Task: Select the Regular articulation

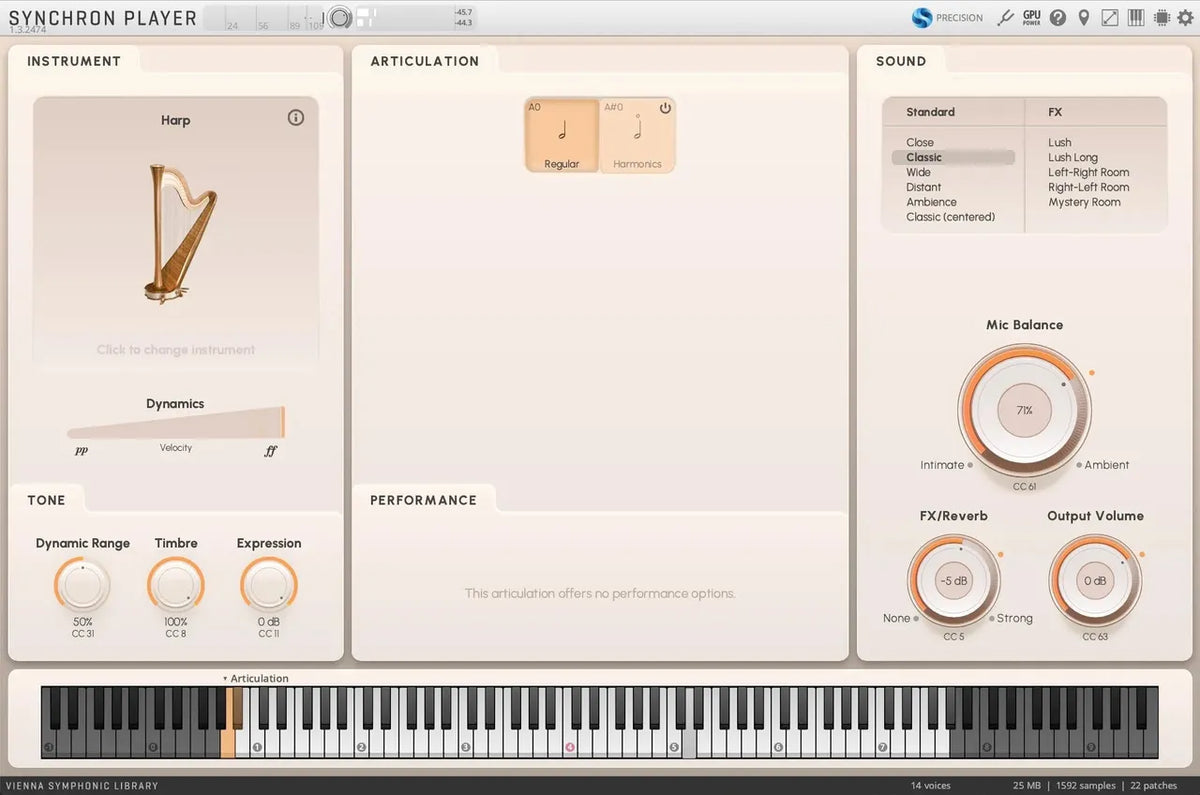Action: tap(561, 135)
